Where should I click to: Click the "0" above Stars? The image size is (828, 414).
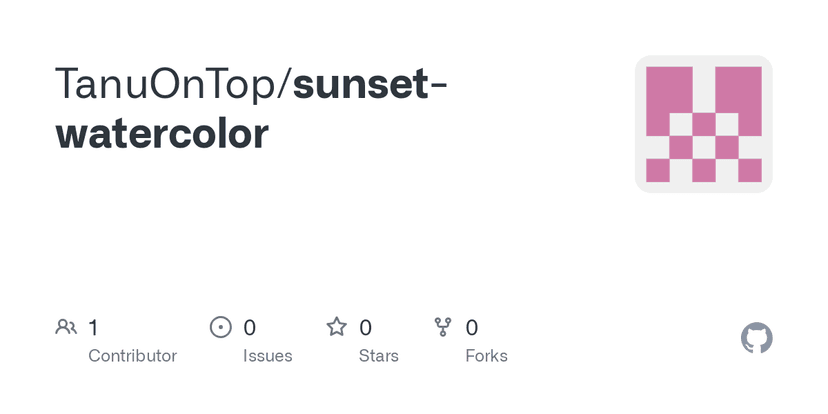[366, 327]
